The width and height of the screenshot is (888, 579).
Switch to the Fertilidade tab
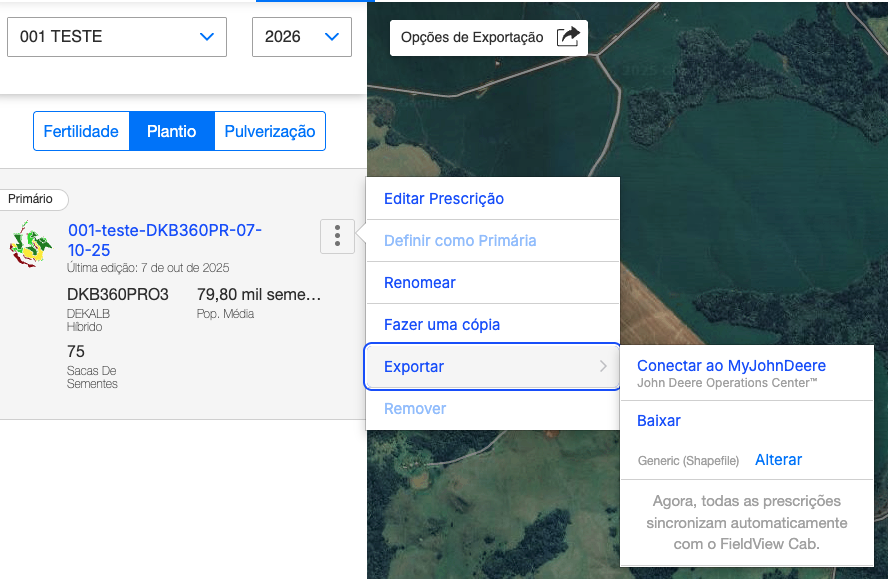point(81,131)
